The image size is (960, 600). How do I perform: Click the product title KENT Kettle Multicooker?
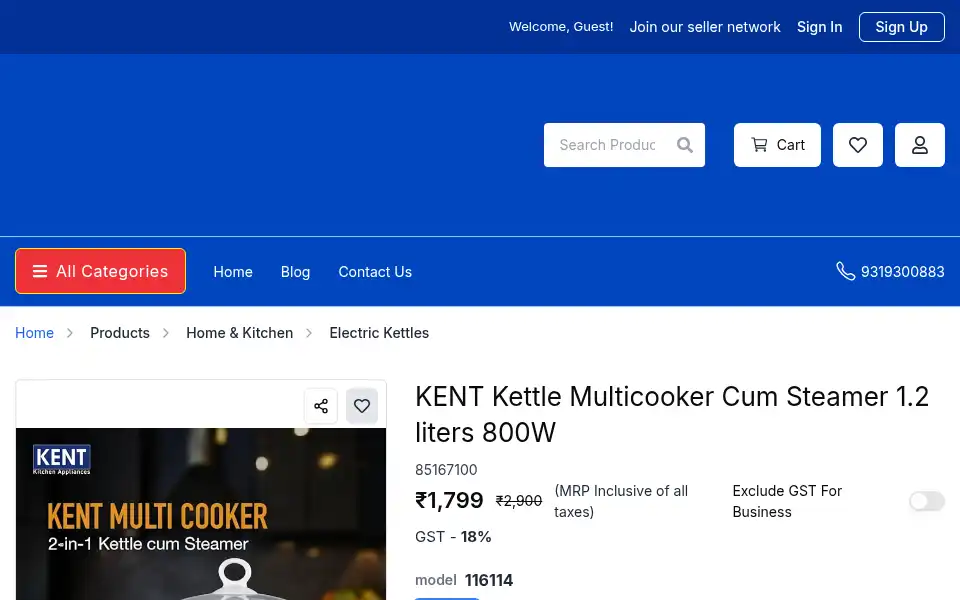(672, 414)
